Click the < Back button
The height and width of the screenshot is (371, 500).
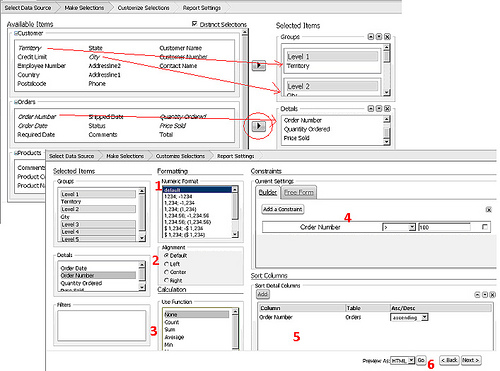tap(449, 360)
